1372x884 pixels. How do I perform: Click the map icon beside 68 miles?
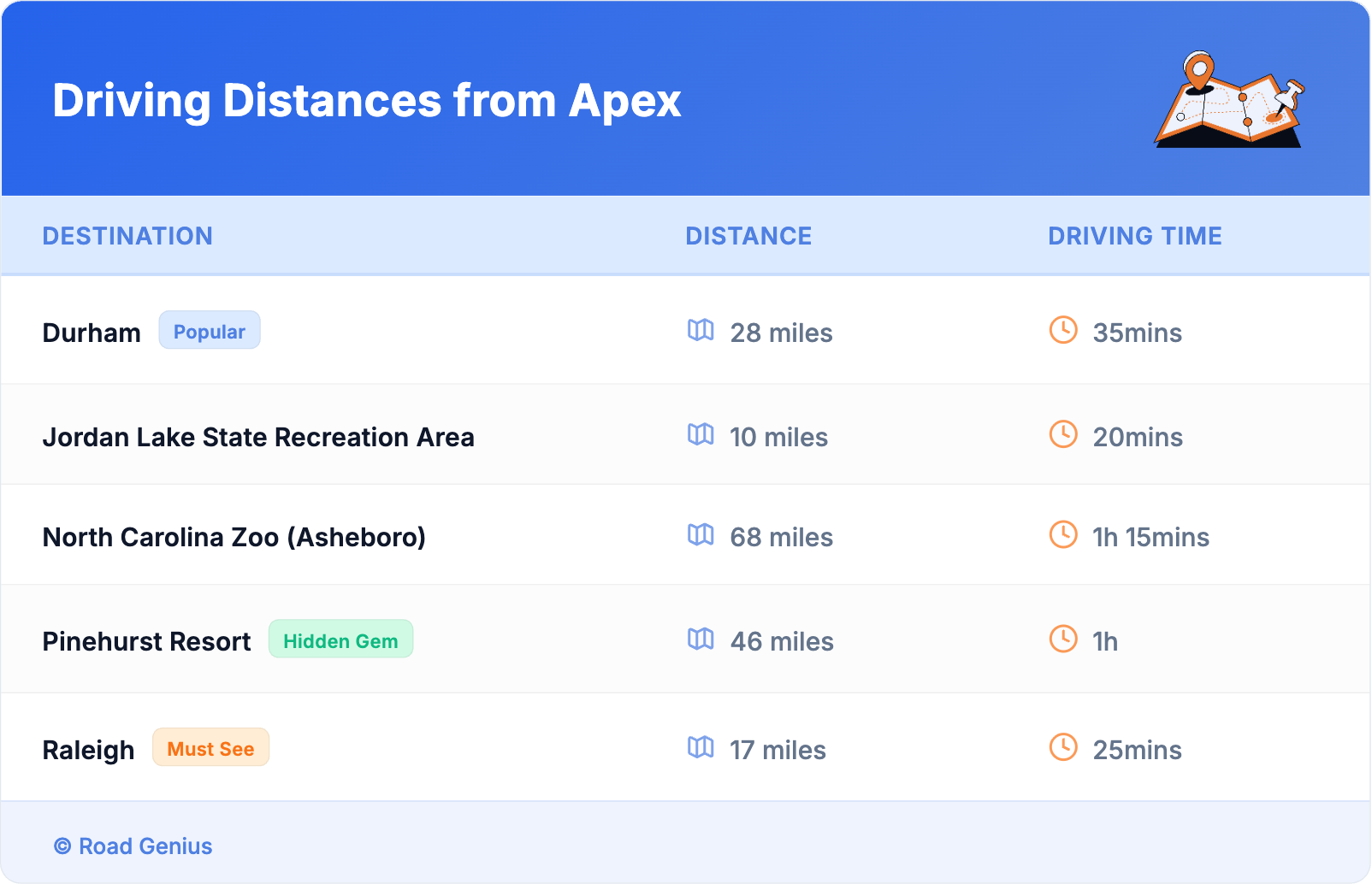tap(701, 534)
